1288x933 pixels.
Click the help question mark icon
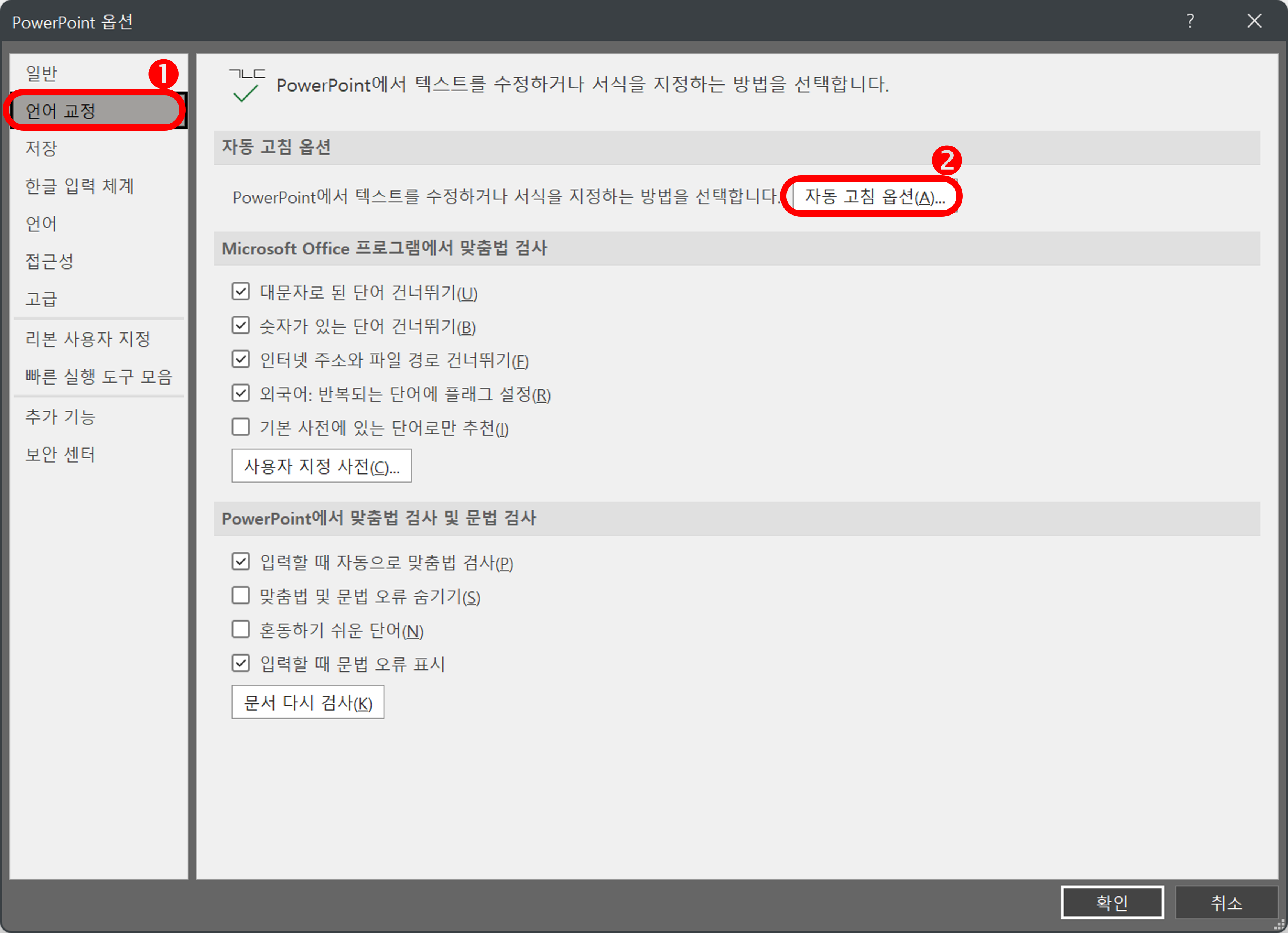pyautogui.click(x=1190, y=21)
